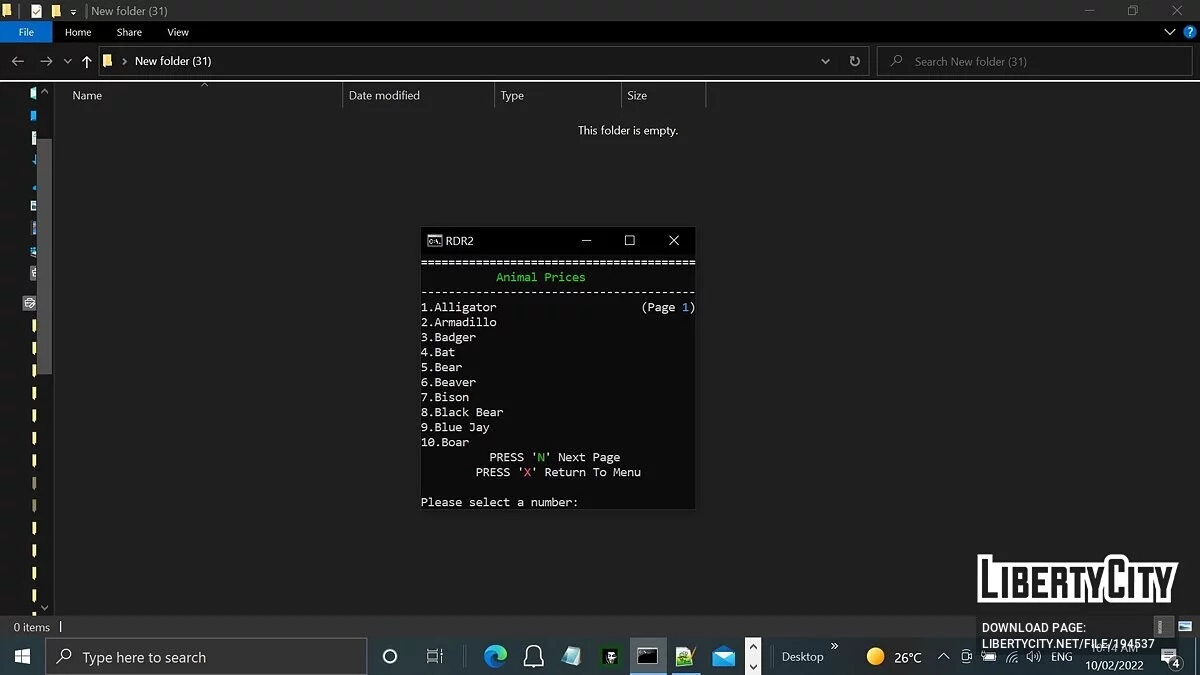Toggle the ribbon collapse chevron in File Explorer
1200x675 pixels.
[1169, 31]
